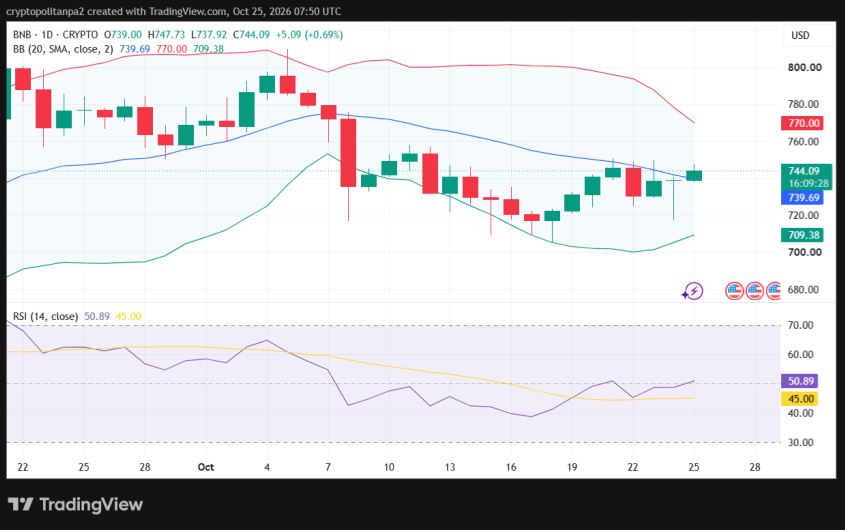Click the 7 date axis label
The image size is (845, 530).
tap(328, 467)
